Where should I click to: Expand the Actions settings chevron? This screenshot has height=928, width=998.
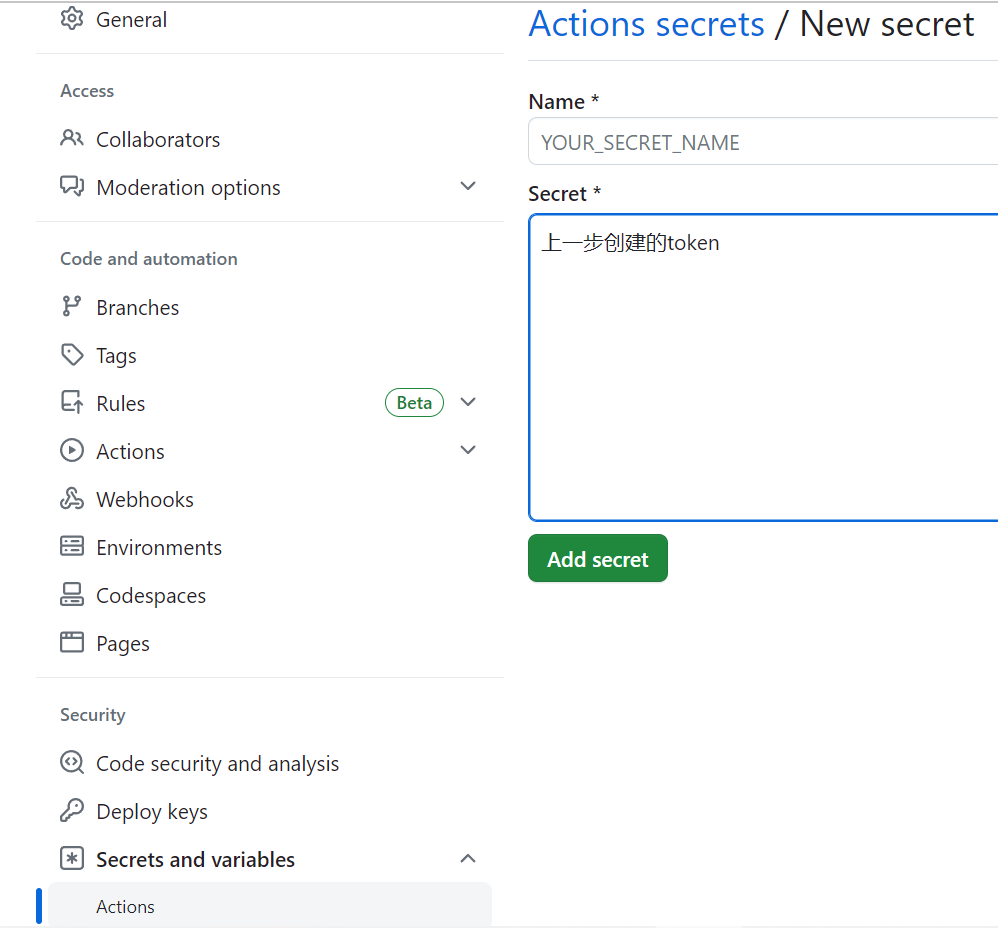[468, 450]
